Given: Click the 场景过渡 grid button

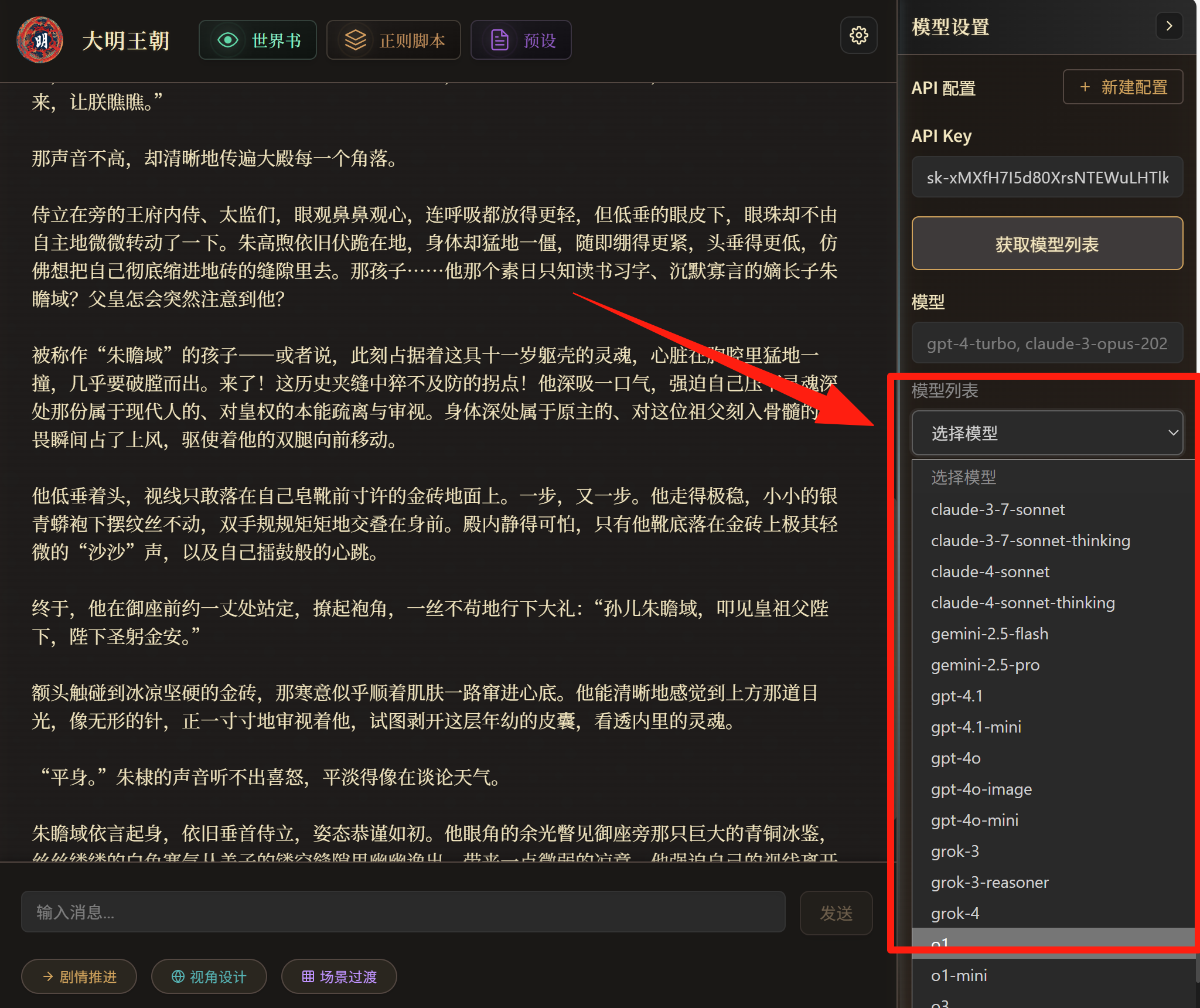Looking at the screenshot, I should click(339, 976).
